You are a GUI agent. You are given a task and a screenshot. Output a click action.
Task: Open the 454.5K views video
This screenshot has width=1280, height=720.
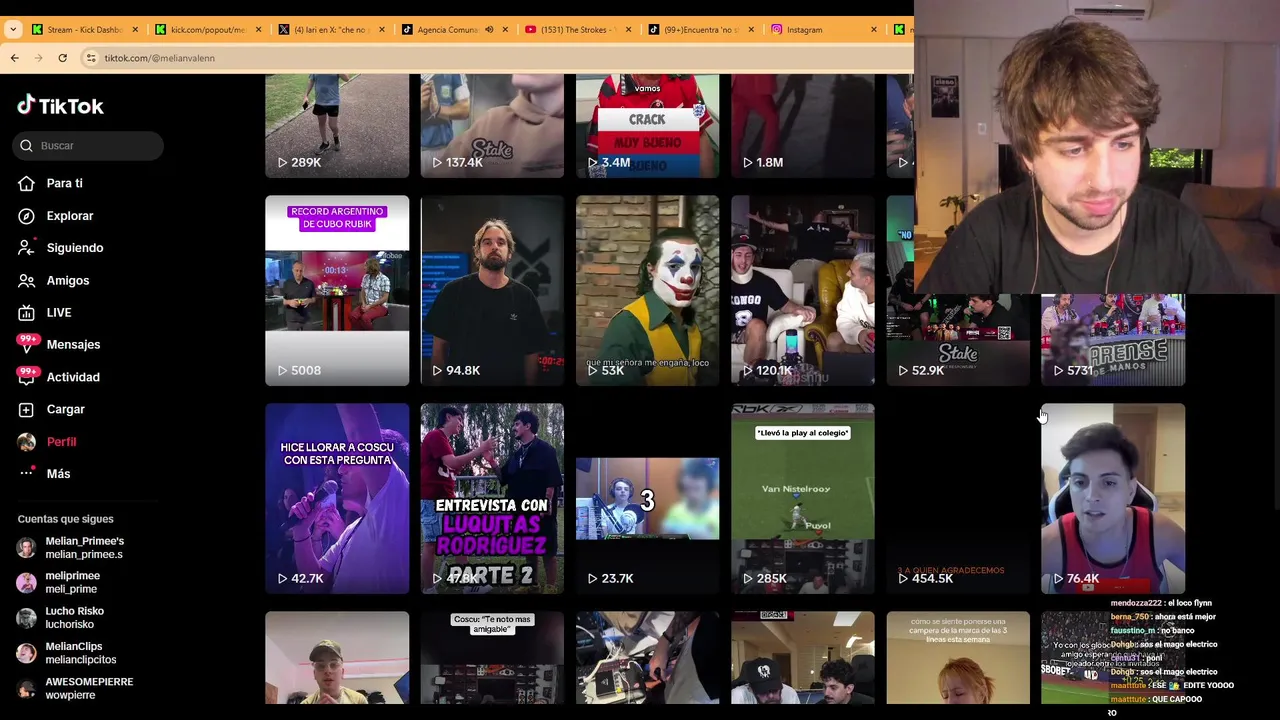pos(958,498)
